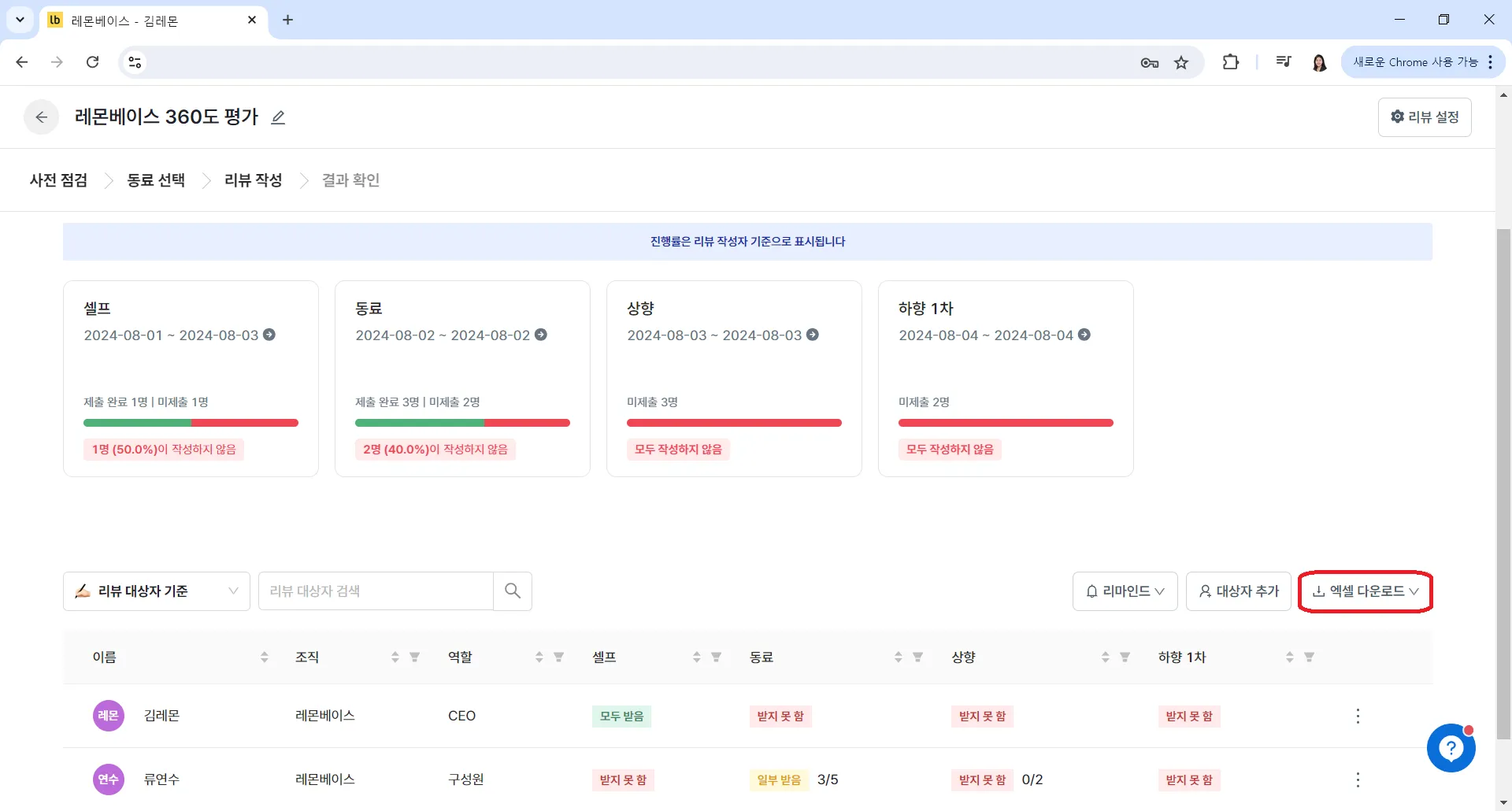The width and height of the screenshot is (1512, 811).
Task: Open the 결과 확인 step
Action: 350,180
